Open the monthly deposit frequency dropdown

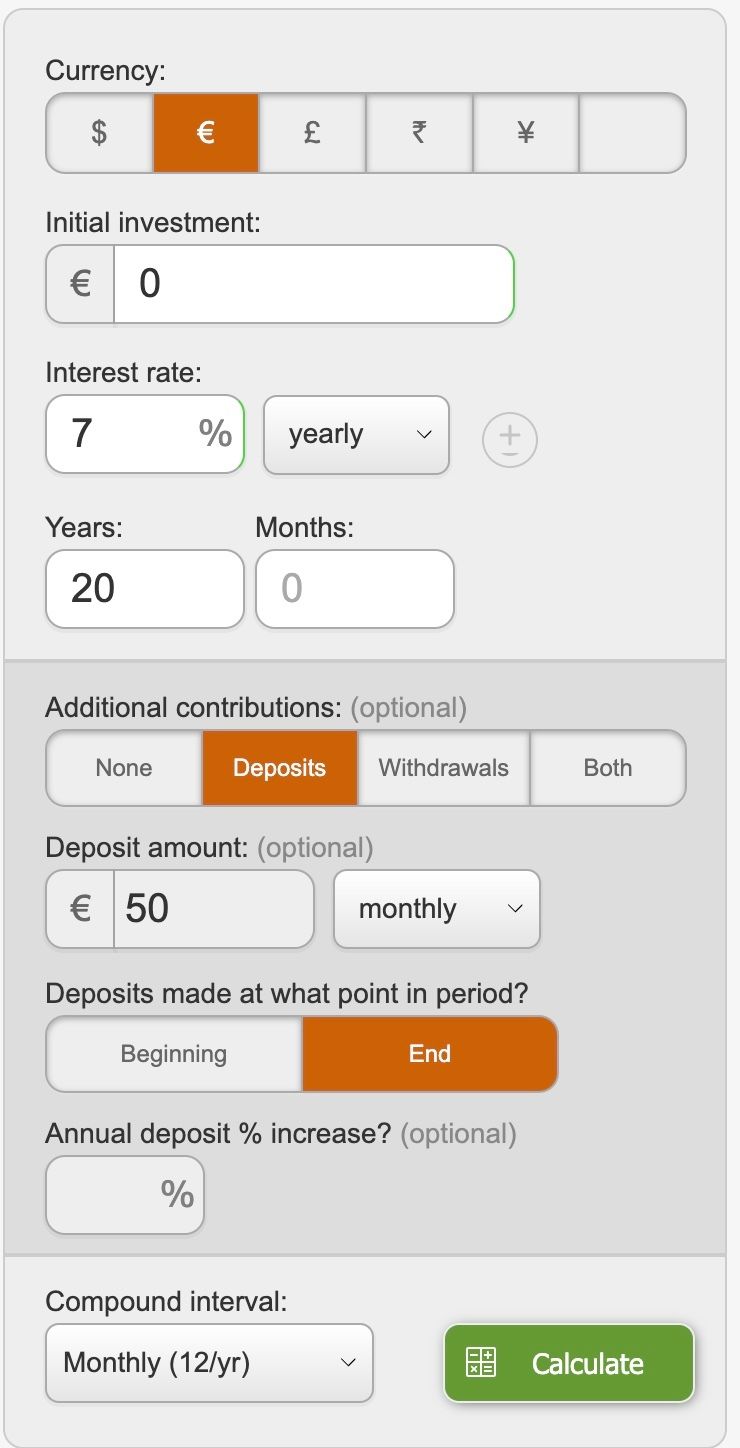click(x=437, y=909)
